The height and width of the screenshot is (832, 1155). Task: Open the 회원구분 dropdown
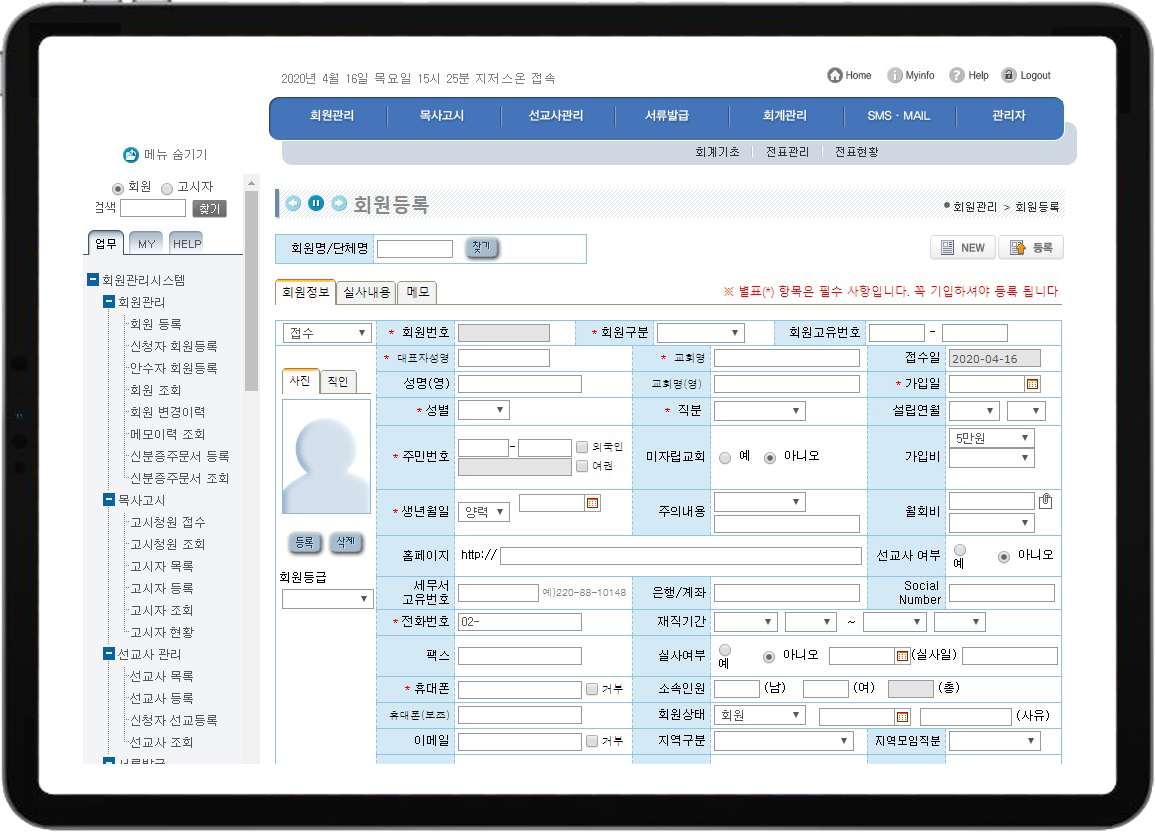tap(700, 333)
